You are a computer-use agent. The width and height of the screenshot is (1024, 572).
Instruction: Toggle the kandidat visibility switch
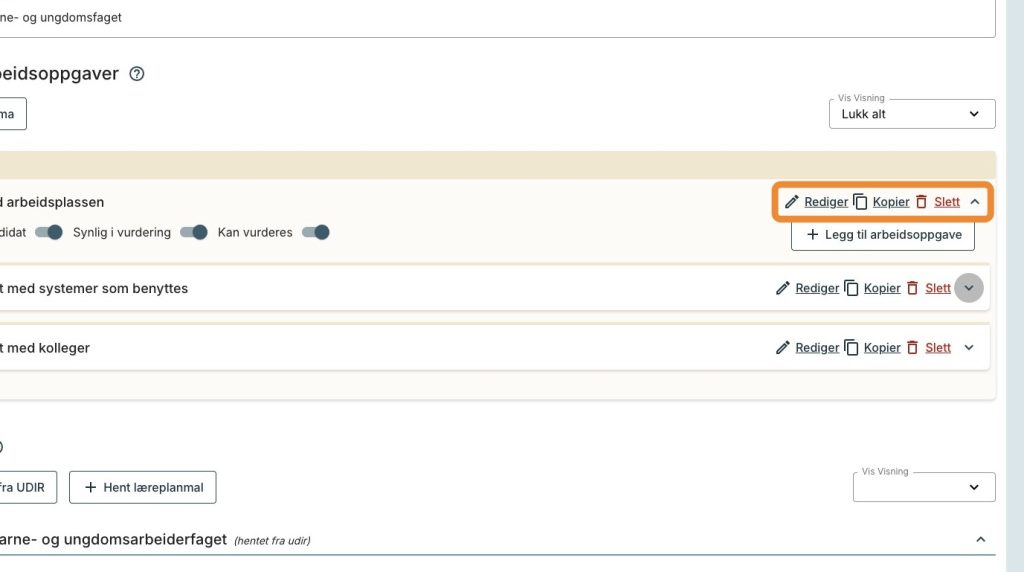click(49, 232)
